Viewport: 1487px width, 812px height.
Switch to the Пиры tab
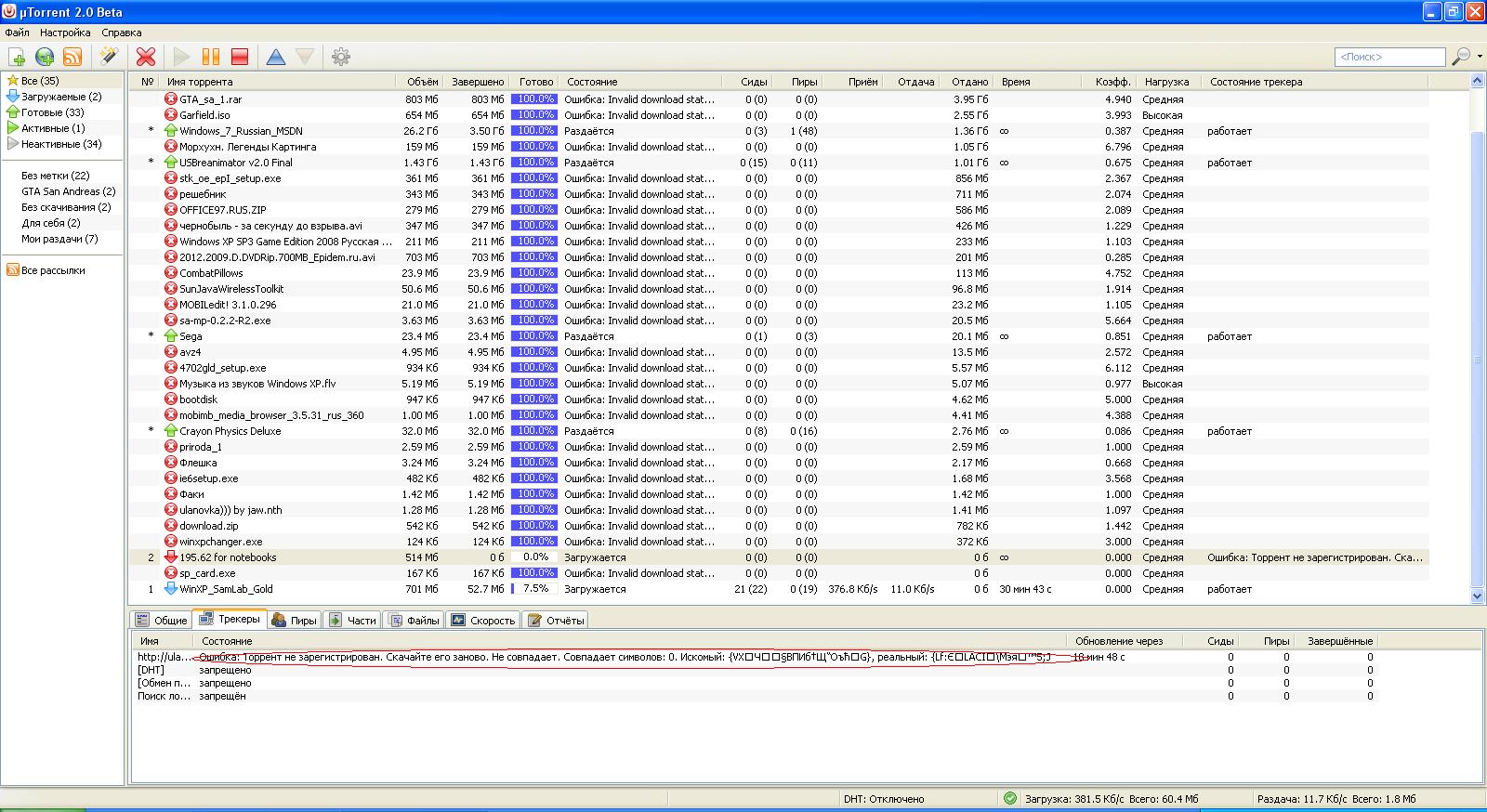point(295,620)
